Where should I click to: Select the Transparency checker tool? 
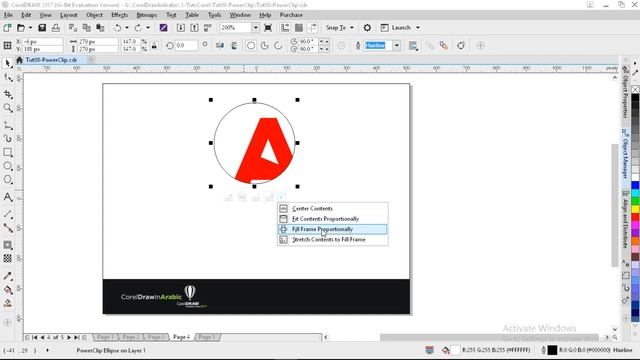(7, 258)
